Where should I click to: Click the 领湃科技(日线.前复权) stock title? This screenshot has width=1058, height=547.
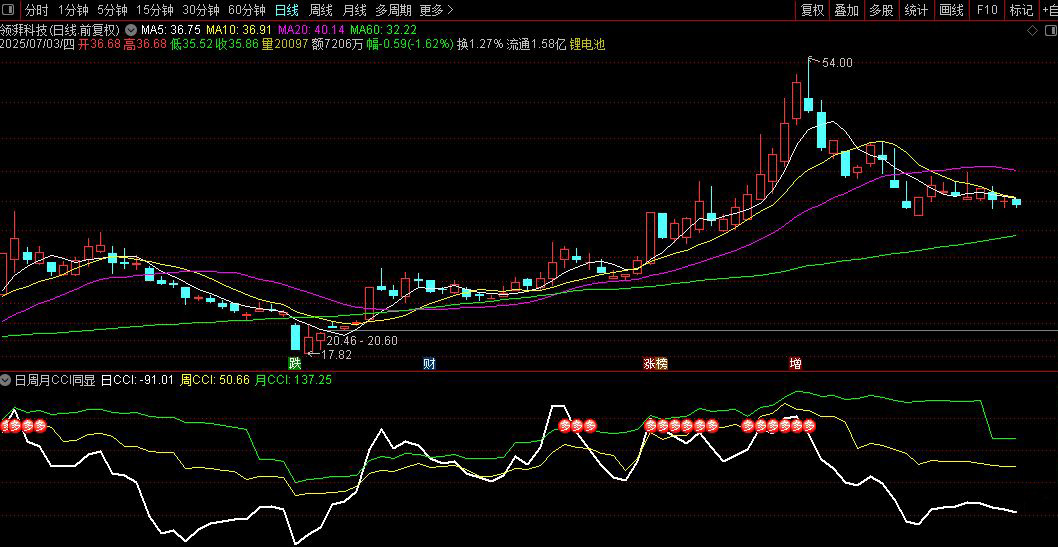(60, 30)
